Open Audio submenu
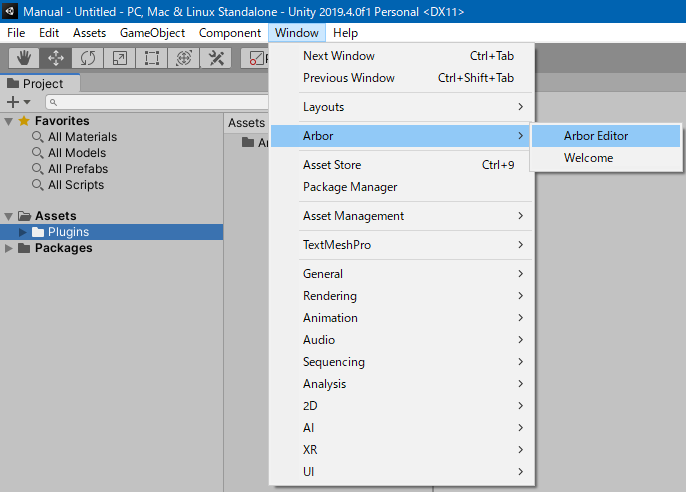686x492 pixels. coord(402,340)
